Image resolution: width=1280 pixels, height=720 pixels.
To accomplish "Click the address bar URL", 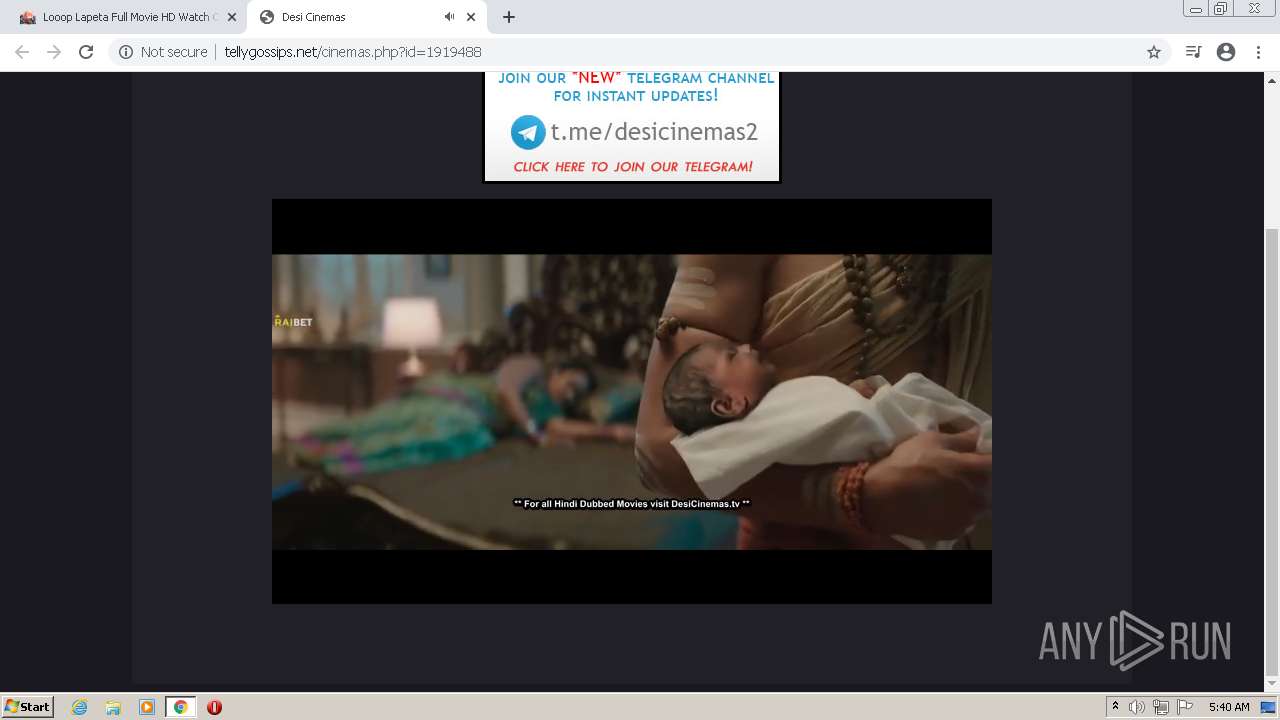I will [x=353, y=52].
